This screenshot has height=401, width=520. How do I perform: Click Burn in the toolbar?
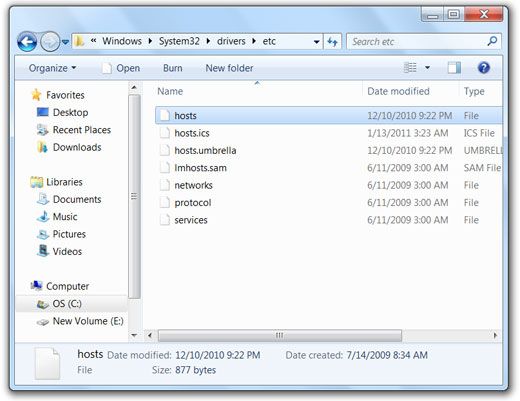coord(172,68)
